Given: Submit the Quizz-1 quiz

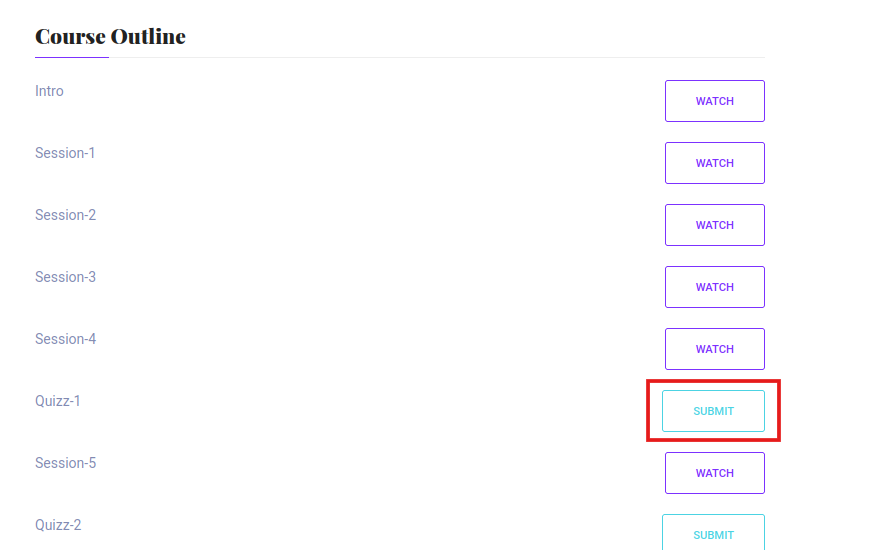Looking at the screenshot, I should (713, 411).
